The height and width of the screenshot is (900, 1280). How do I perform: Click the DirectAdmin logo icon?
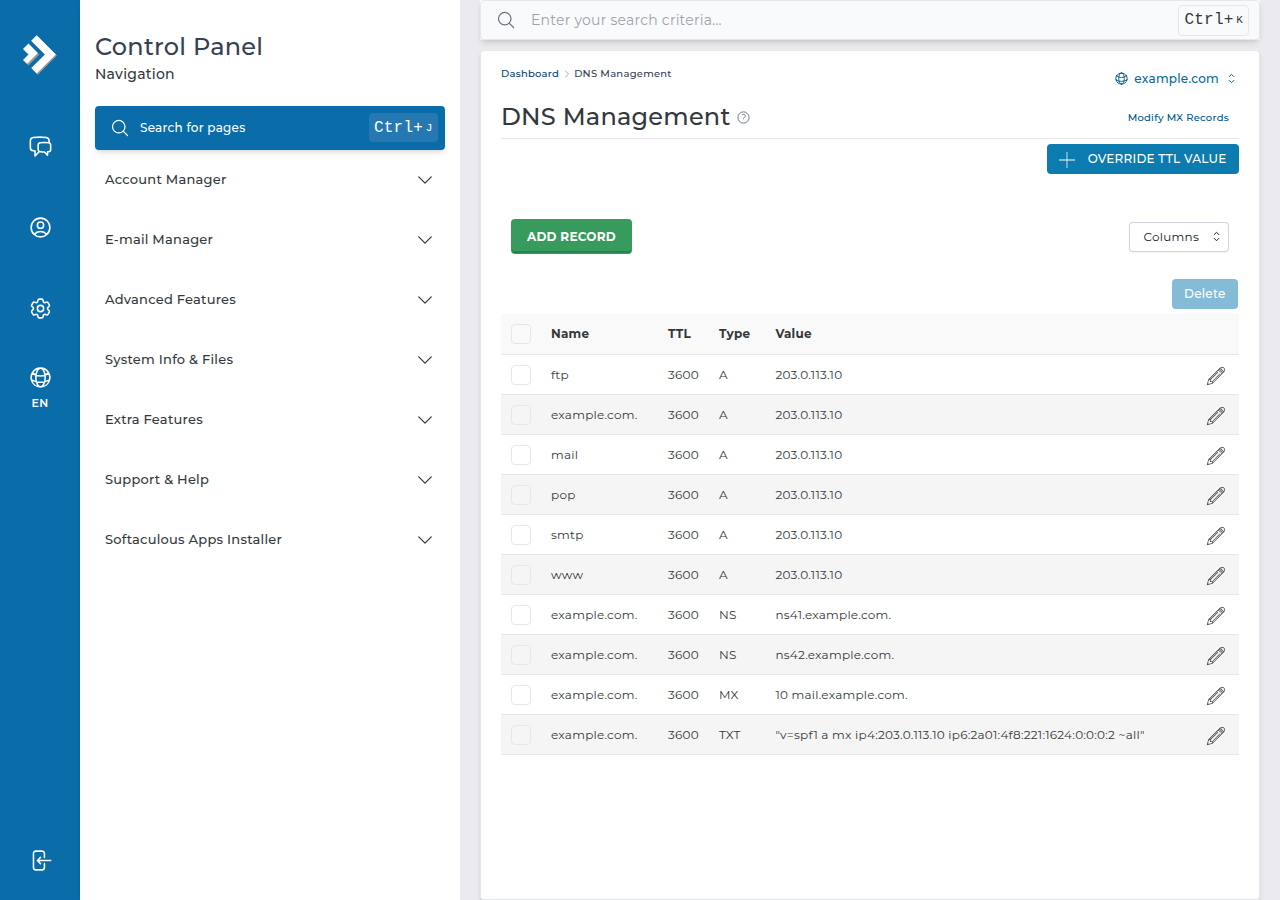pyautogui.click(x=40, y=54)
